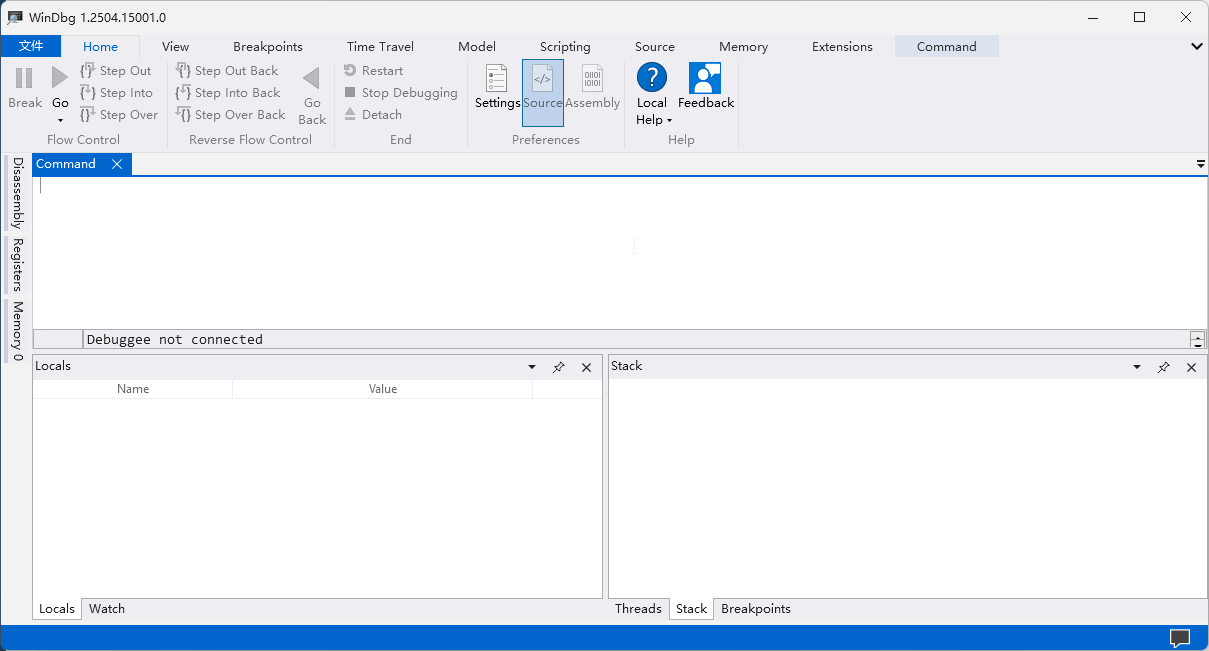The height and width of the screenshot is (651, 1209).
Task: Close the Command window tab
Action: click(x=117, y=164)
